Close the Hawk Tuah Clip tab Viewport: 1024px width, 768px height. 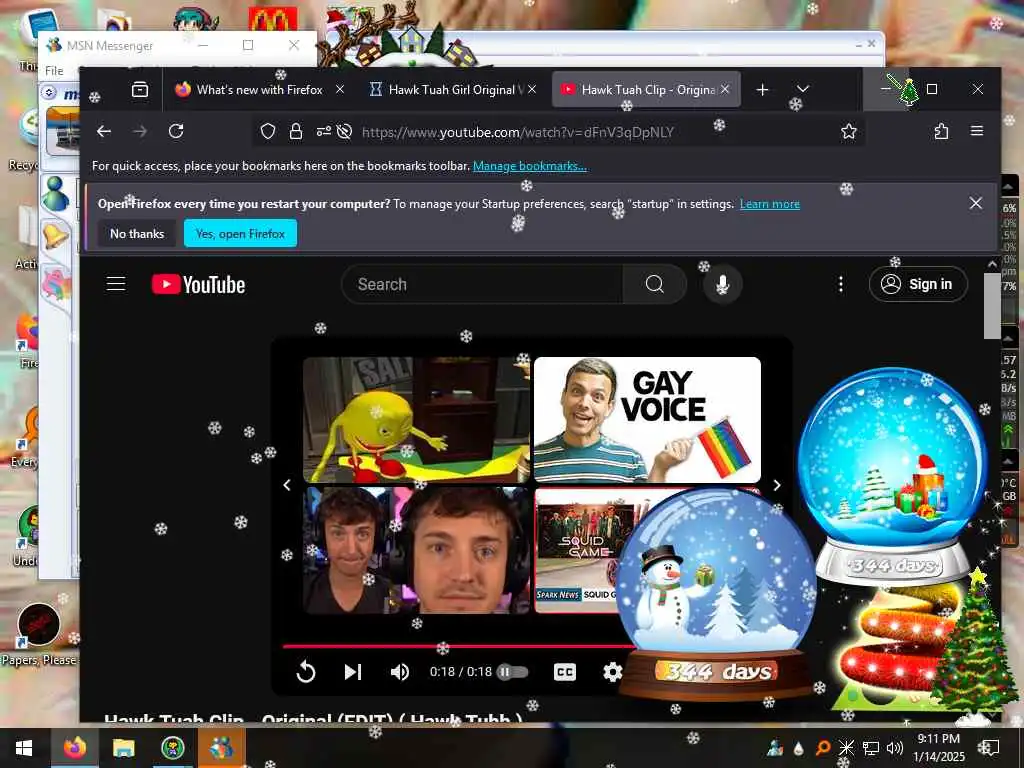click(x=725, y=89)
